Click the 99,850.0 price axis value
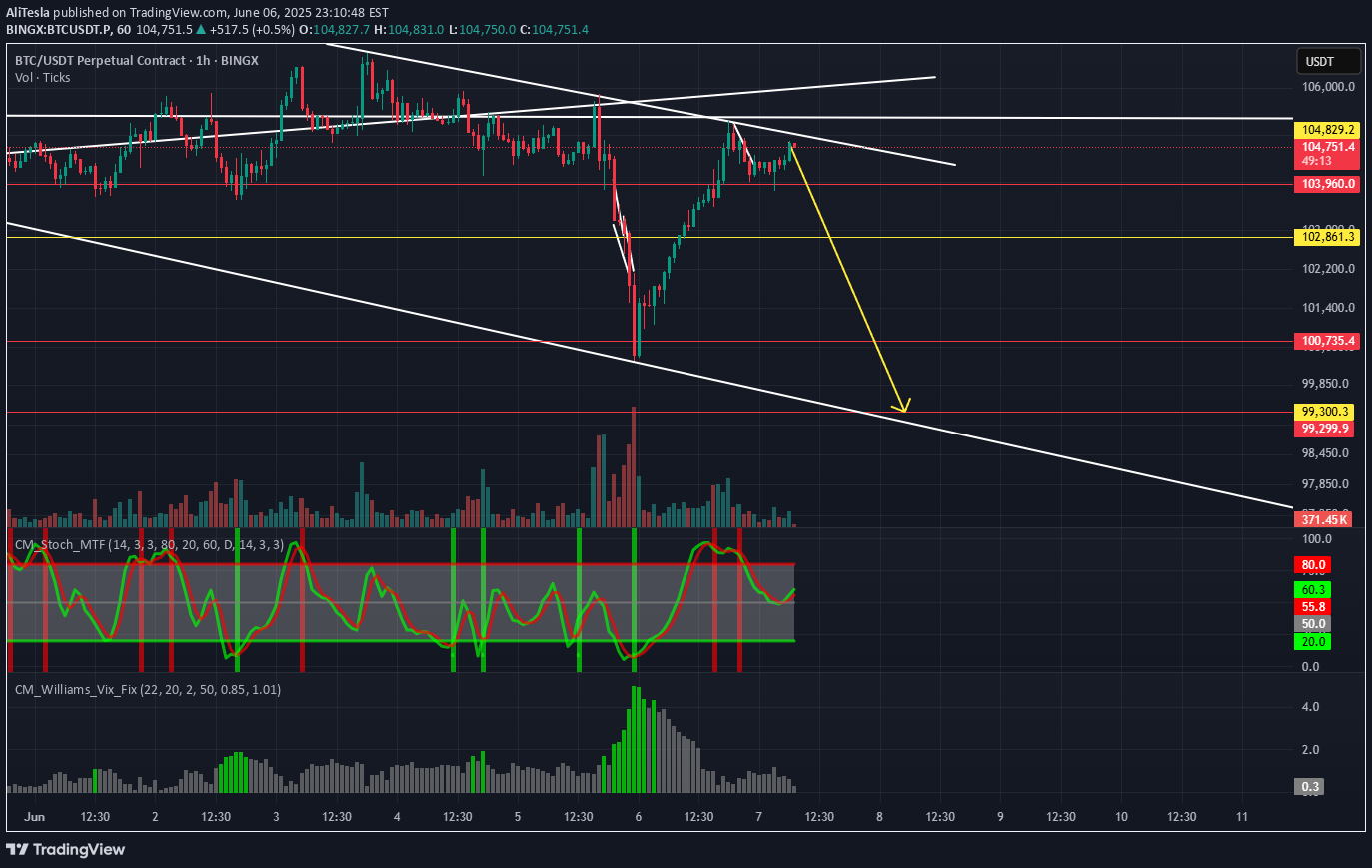The height and width of the screenshot is (868, 1372). coord(1325,384)
